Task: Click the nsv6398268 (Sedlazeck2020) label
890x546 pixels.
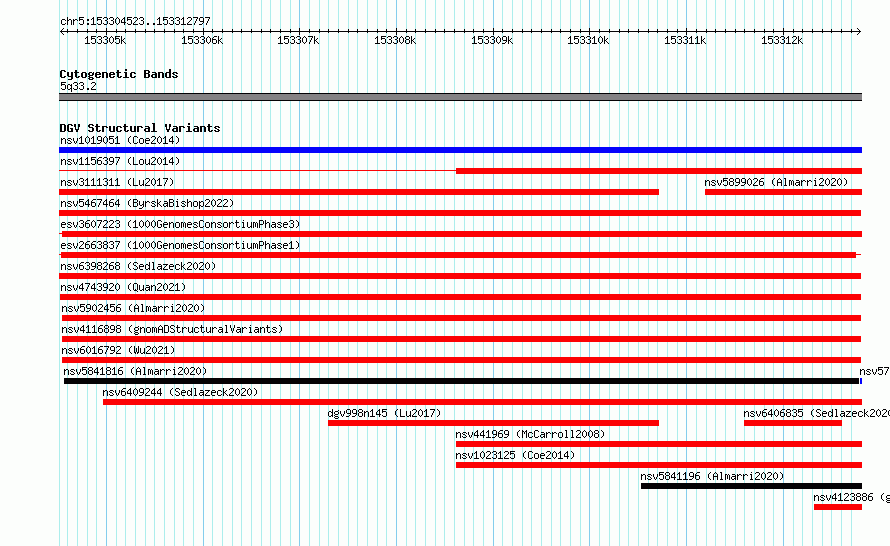Action: 138,266
